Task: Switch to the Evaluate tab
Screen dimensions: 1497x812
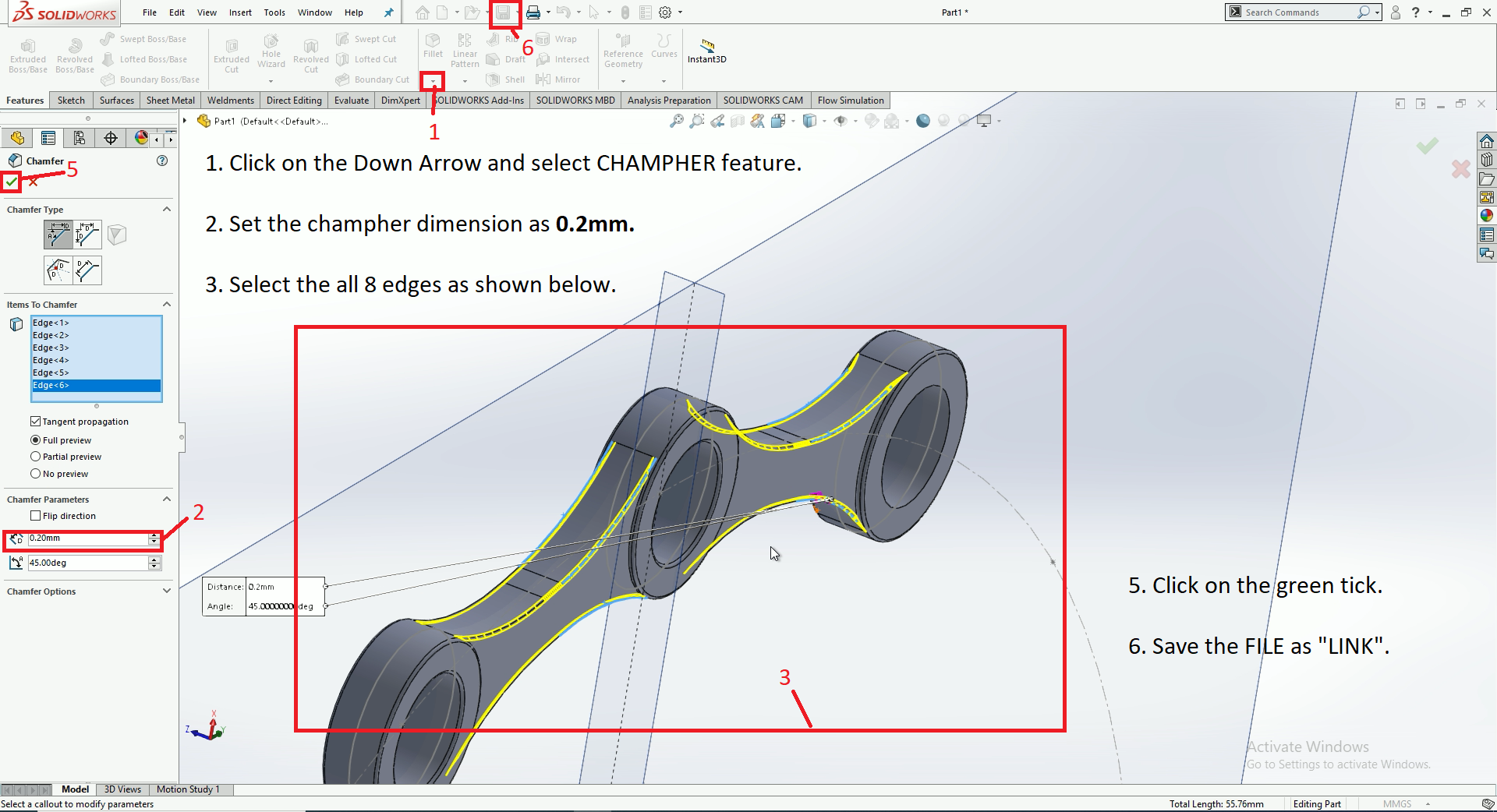Action: (x=352, y=101)
